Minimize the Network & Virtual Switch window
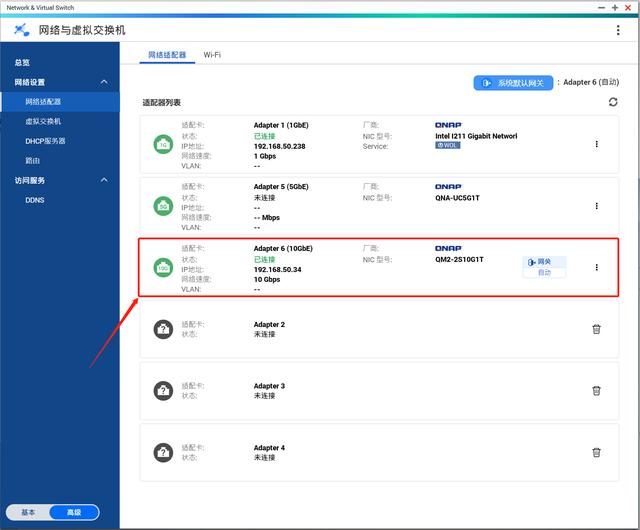640x530 pixels. [601, 7]
